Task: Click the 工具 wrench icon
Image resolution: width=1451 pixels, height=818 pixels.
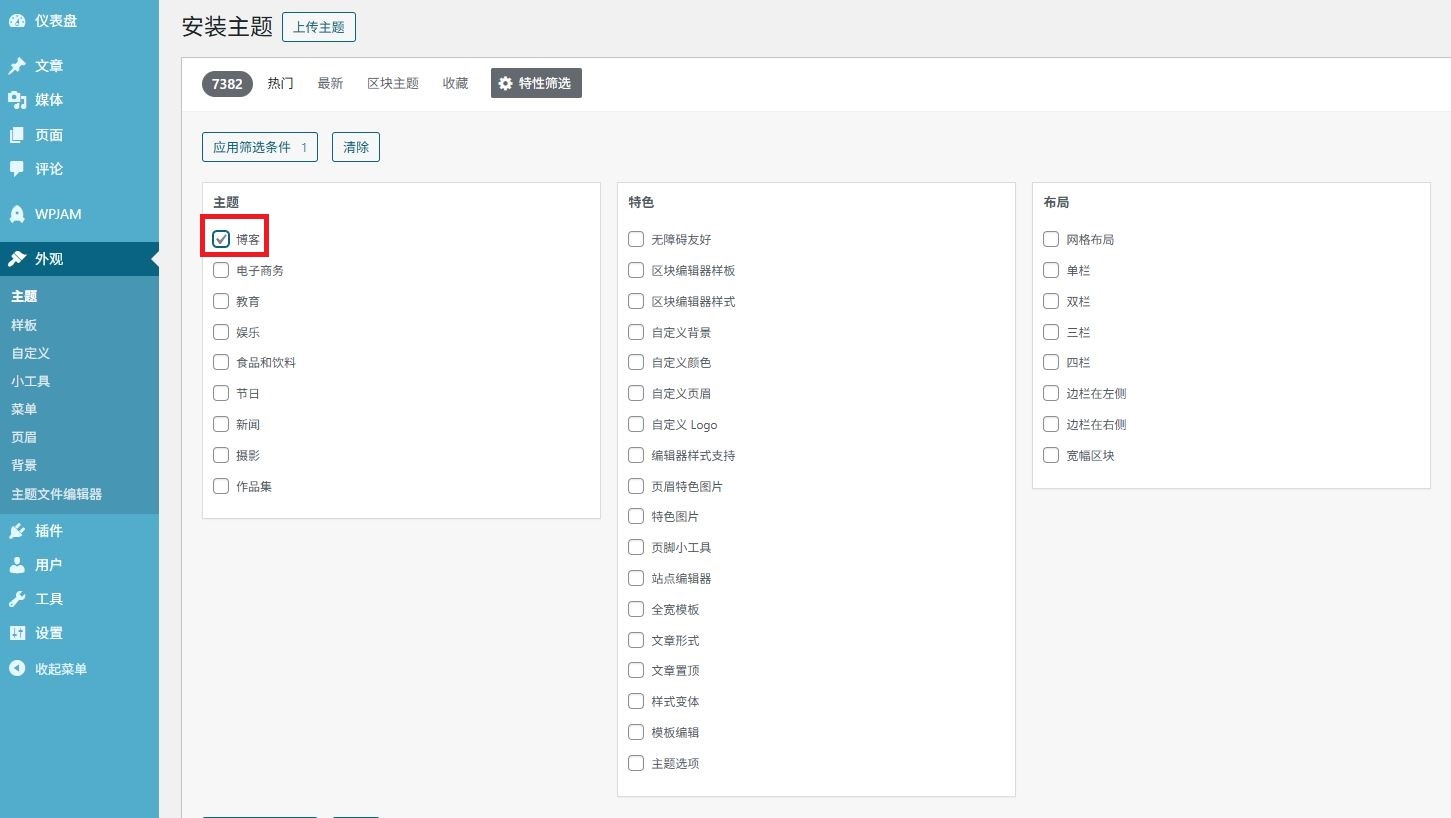Action: click(x=17, y=599)
